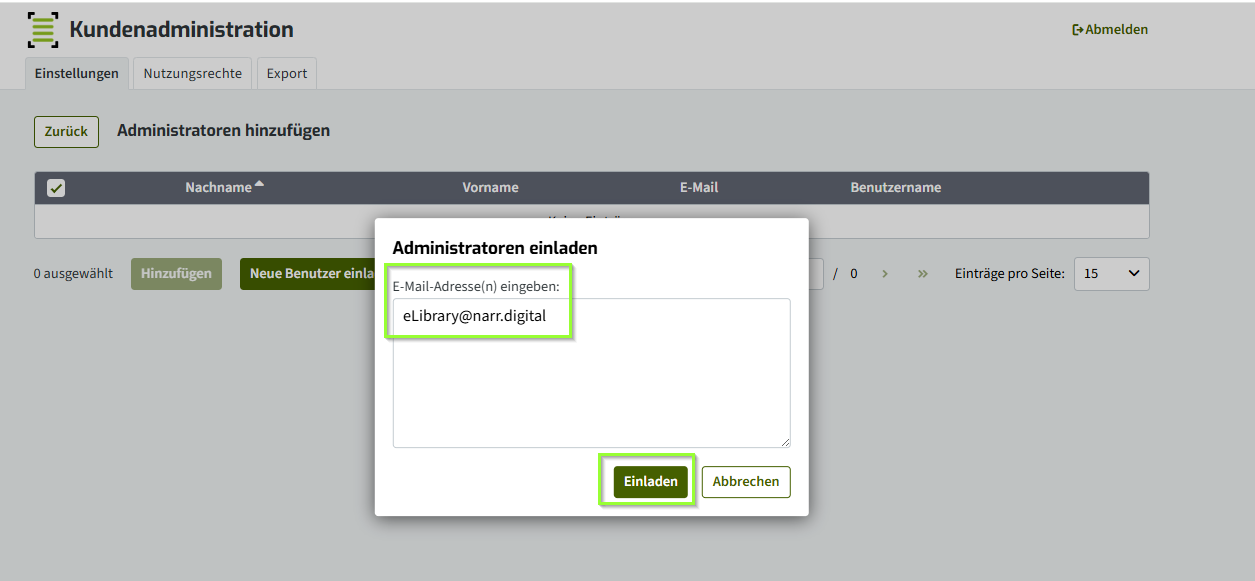Screen dimensions: 1255x581
Task: Select the Einstellungen tab
Action: [x=77, y=74]
